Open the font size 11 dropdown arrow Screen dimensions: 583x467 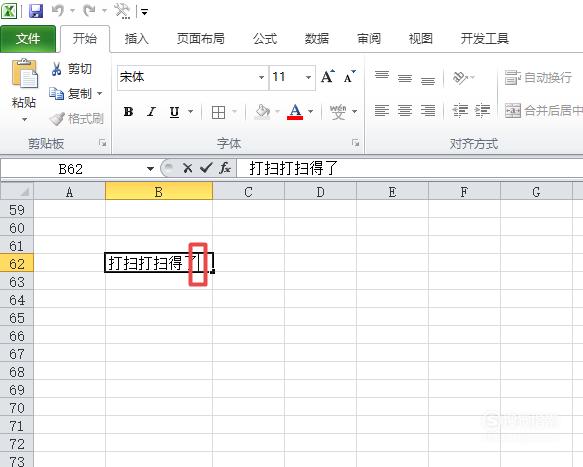(x=308, y=77)
